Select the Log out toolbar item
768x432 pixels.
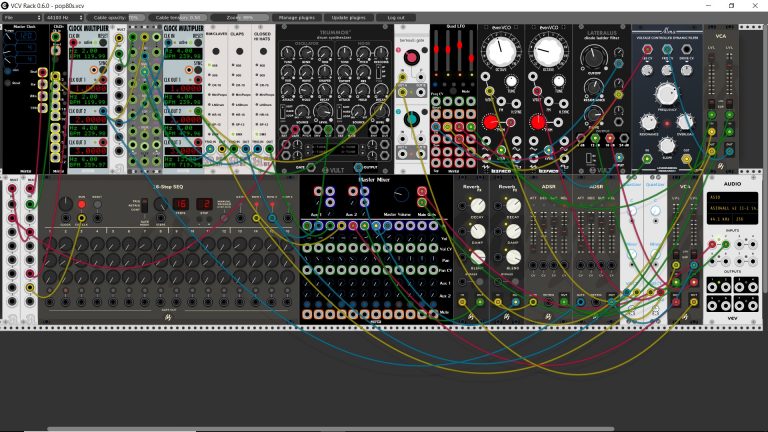(x=396, y=18)
